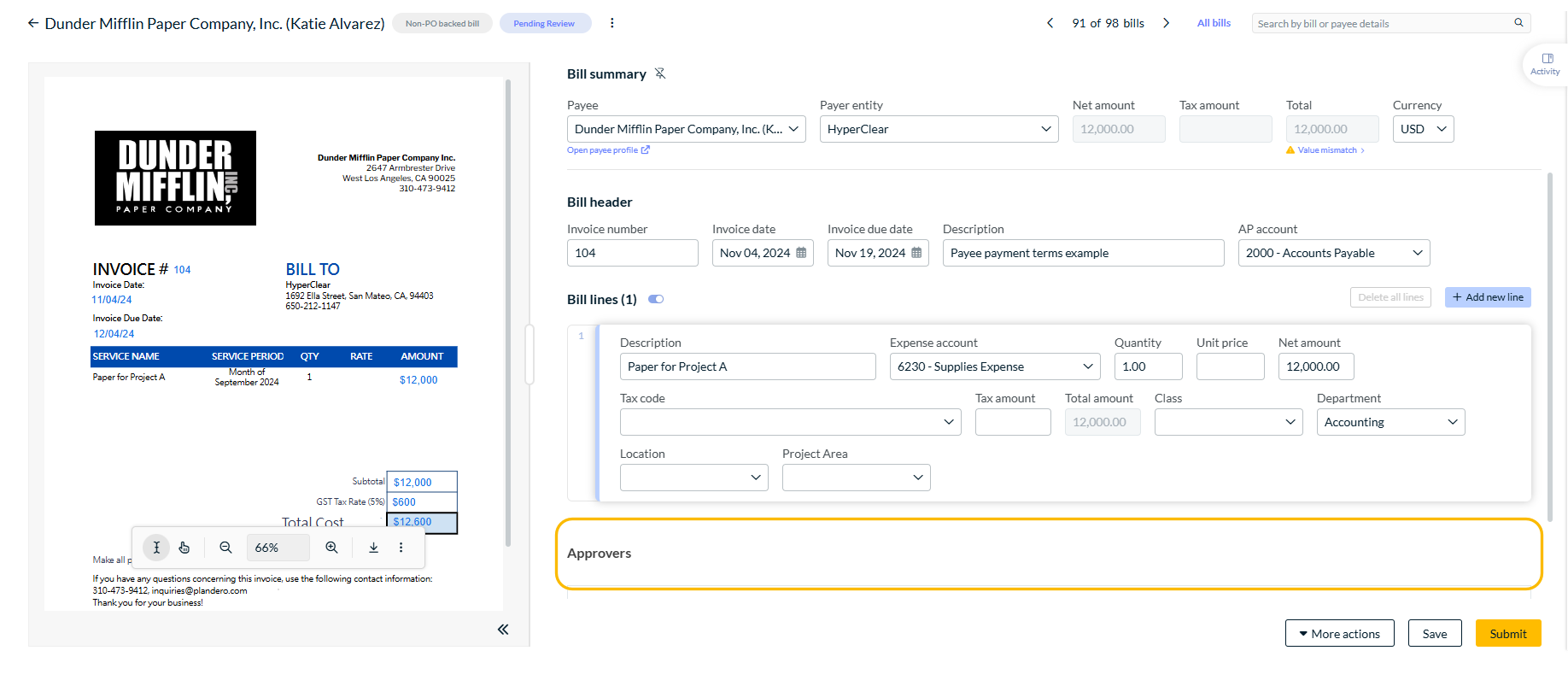Add a new bill line
The image size is (1568, 680).
(x=1488, y=297)
